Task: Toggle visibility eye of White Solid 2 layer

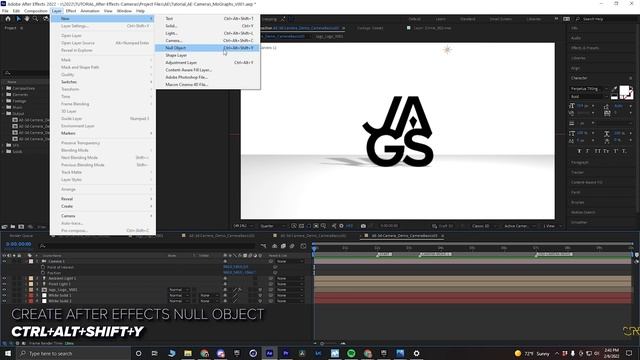Action: coord(4,301)
